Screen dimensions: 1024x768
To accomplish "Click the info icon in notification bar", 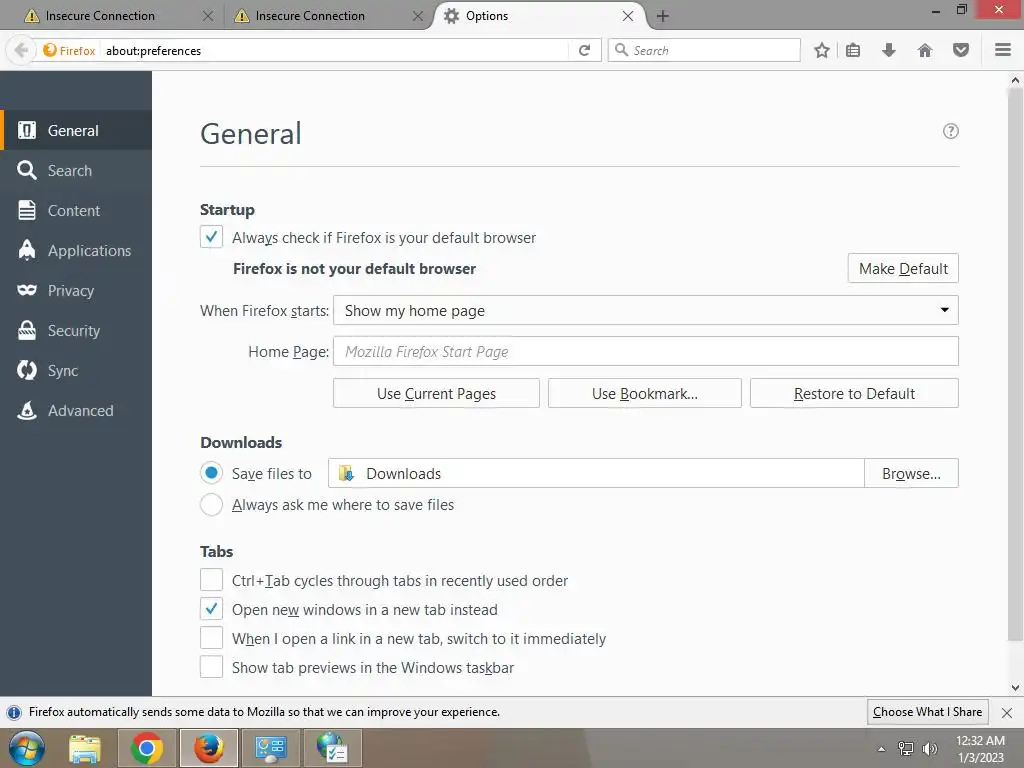I will click(x=14, y=712).
